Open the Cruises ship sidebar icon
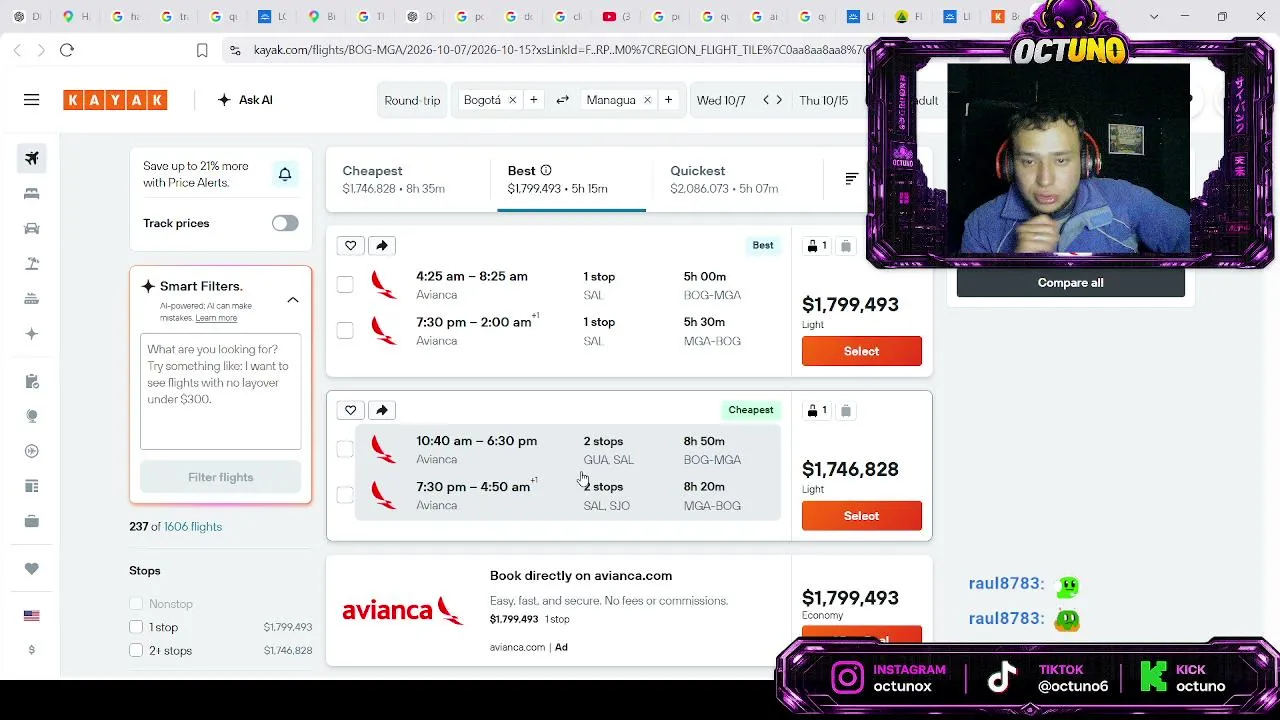This screenshot has width=1280, height=720. coord(32,299)
